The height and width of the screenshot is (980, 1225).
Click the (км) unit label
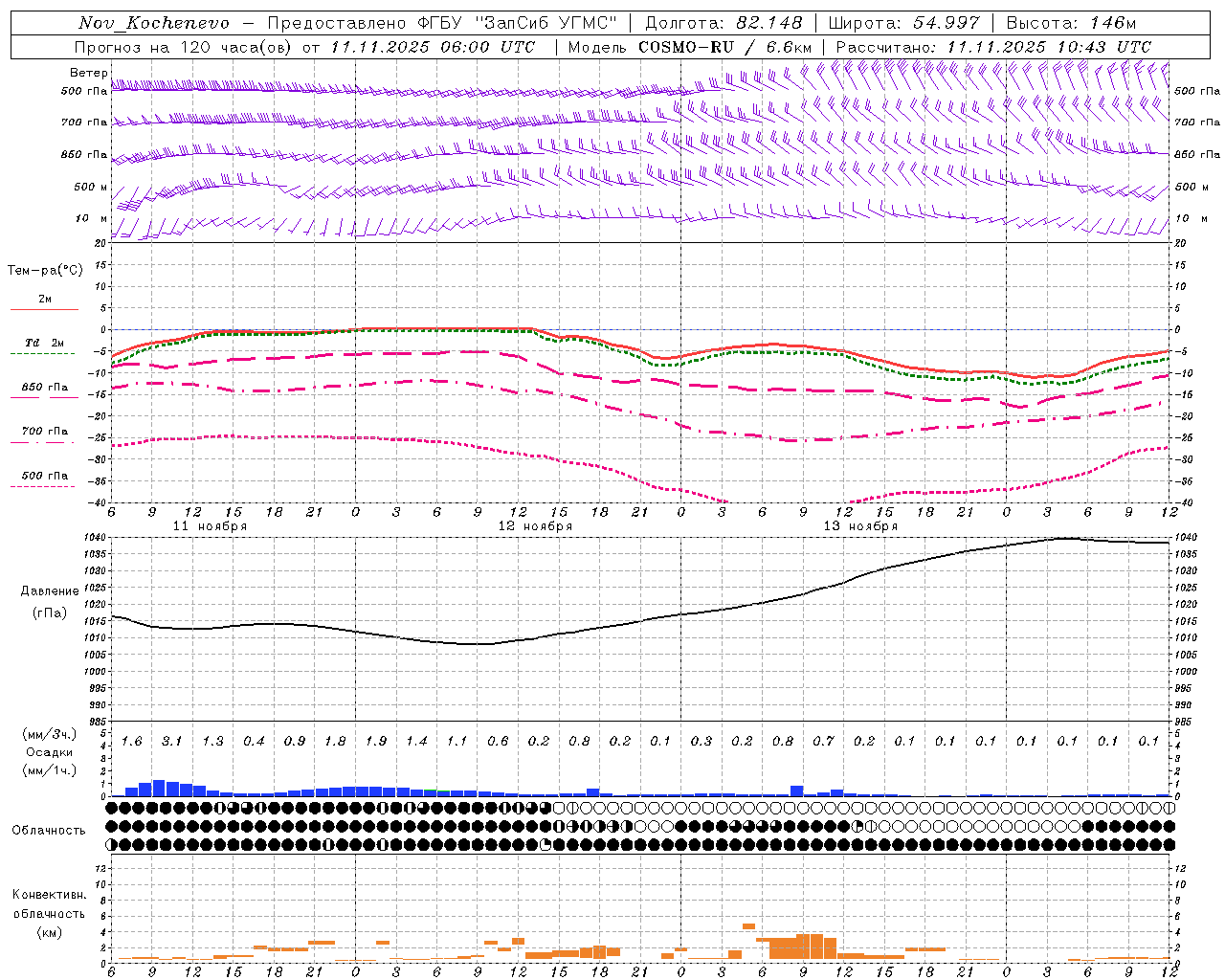[49, 932]
